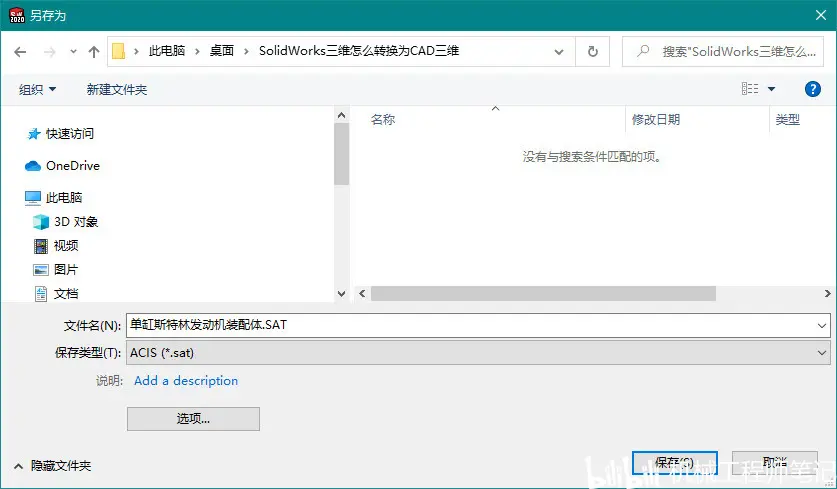This screenshot has width=837, height=489.
Task: Change view layout icon
Action: click(750, 89)
